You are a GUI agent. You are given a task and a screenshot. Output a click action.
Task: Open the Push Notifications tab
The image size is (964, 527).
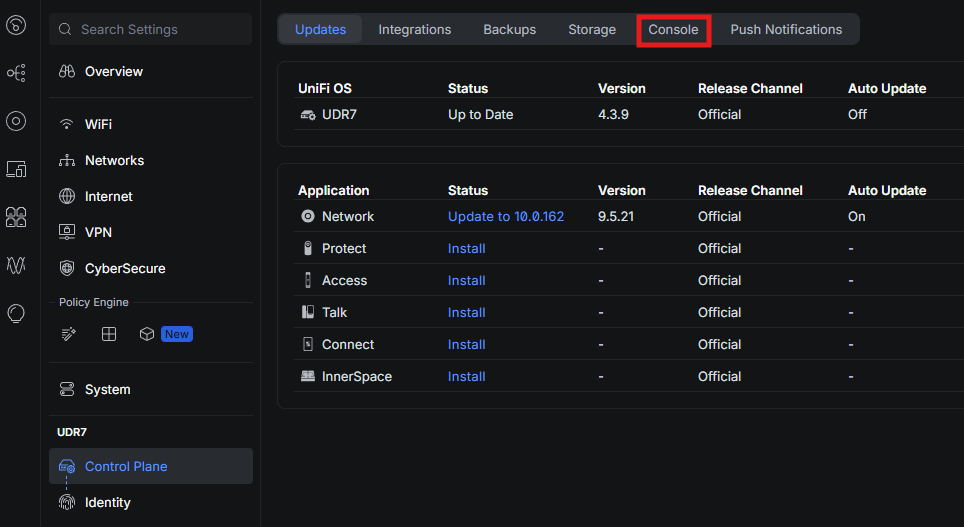pos(786,29)
